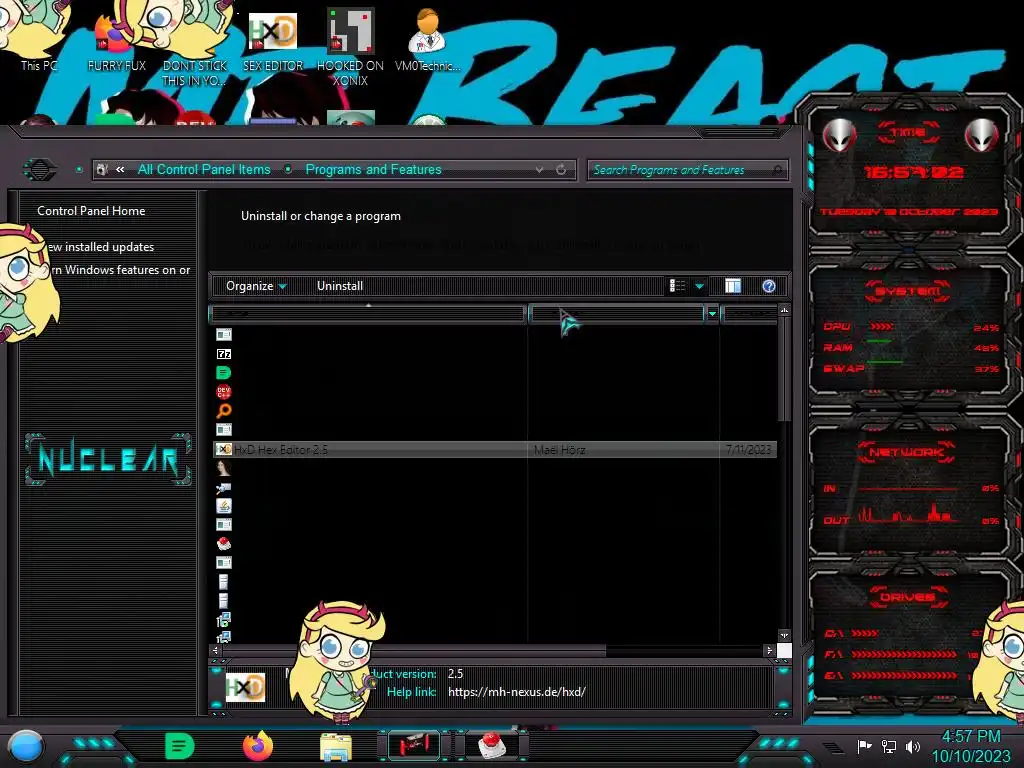The width and height of the screenshot is (1024, 768).
Task: Open the Publisher column filter dropdown arrow
Action: 712,314
